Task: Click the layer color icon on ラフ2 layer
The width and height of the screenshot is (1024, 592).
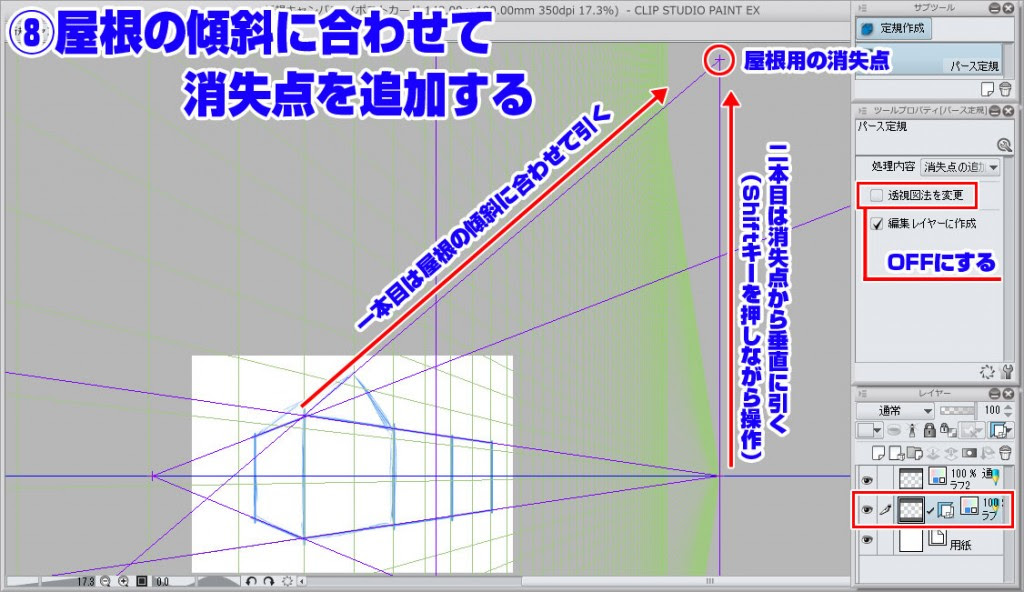Action: (938, 476)
